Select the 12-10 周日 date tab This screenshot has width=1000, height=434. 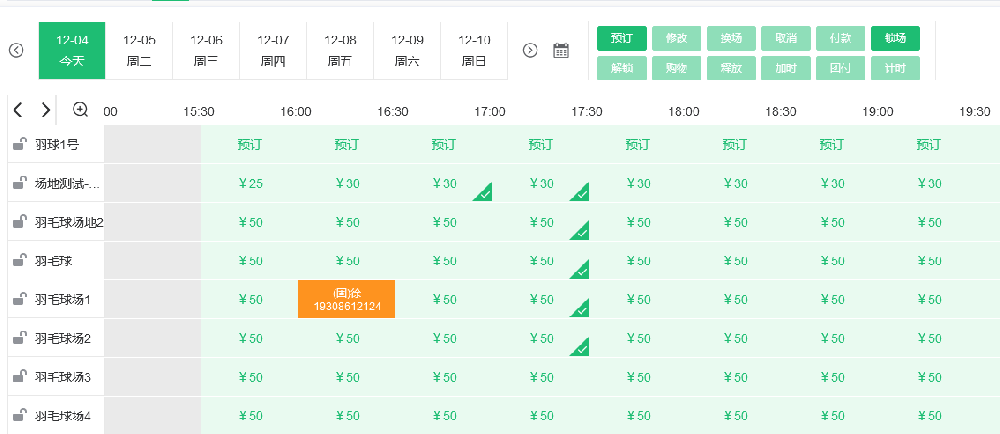coord(474,50)
